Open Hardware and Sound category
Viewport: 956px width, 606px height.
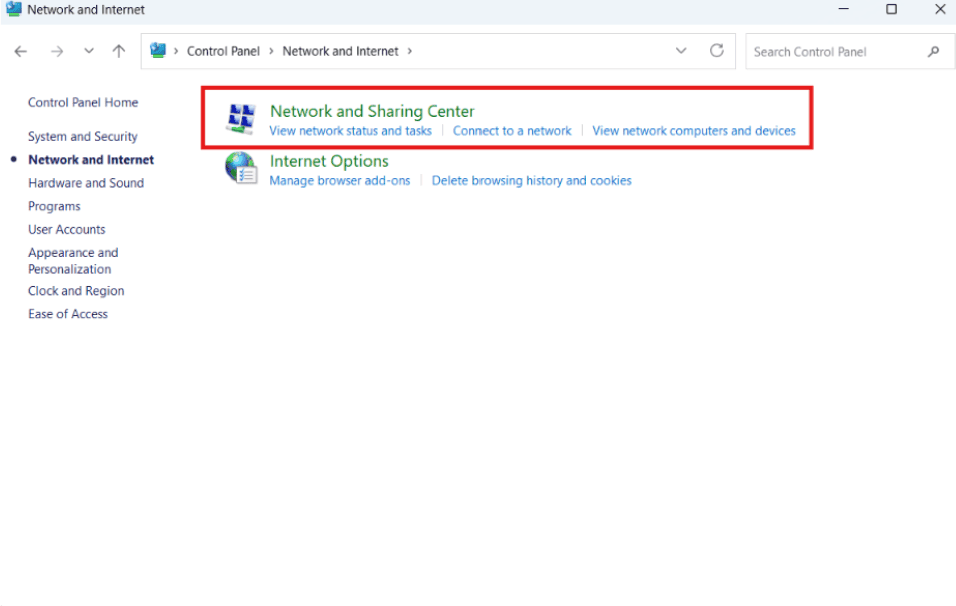click(86, 183)
